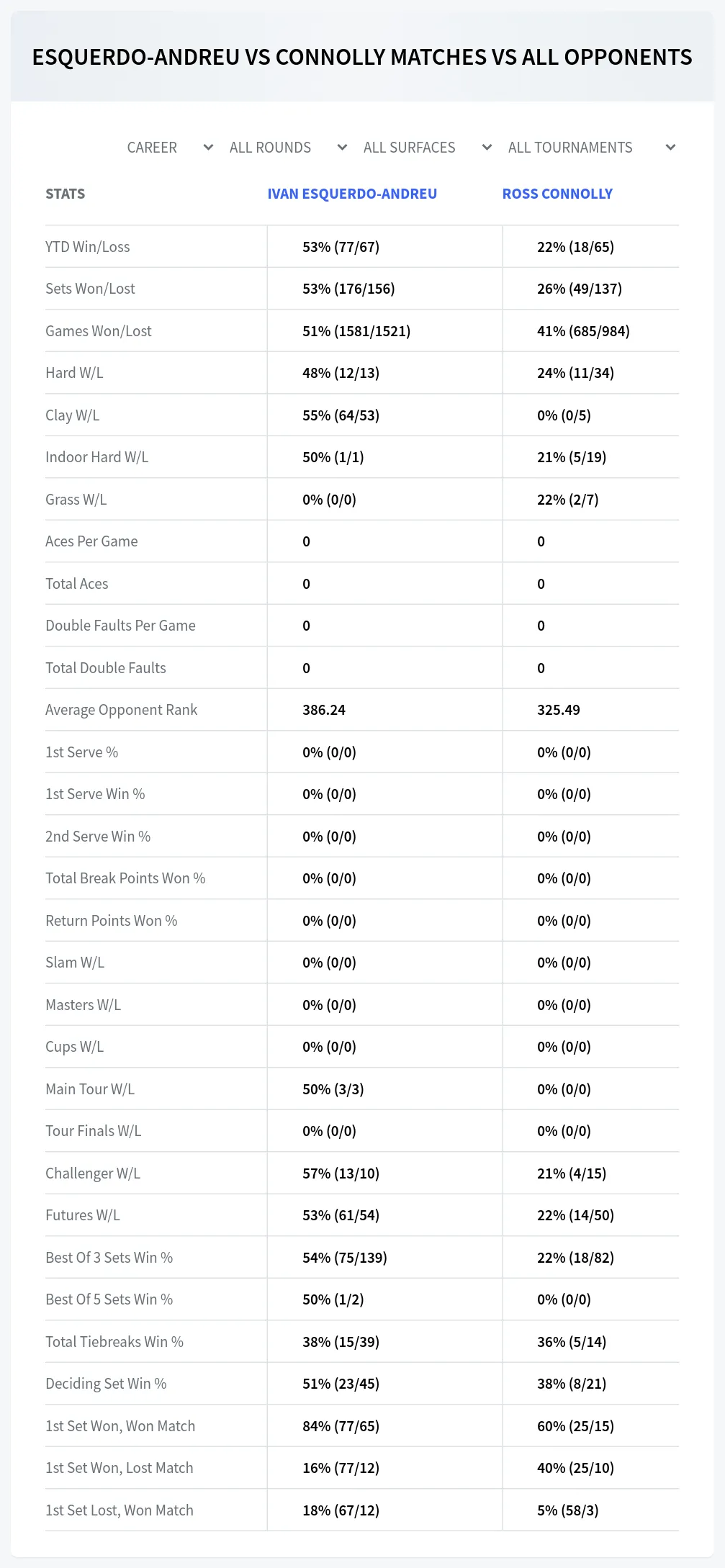725x1568 pixels.
Task: Click the chevron next to CAREER
Action: click(208, 148)
